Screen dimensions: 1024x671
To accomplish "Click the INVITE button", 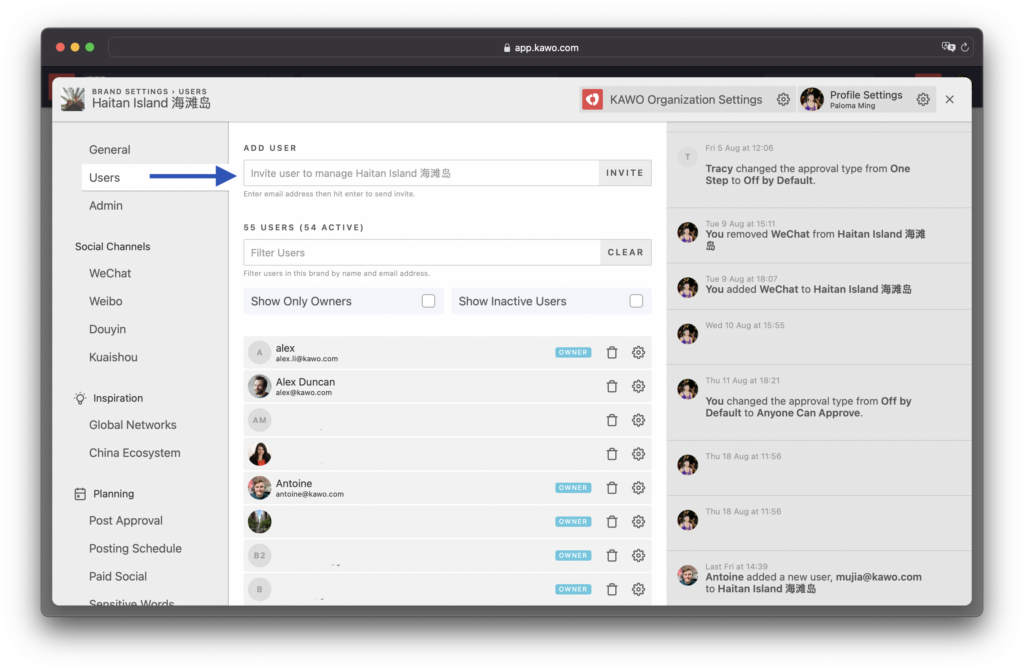I will coord(625,173).
